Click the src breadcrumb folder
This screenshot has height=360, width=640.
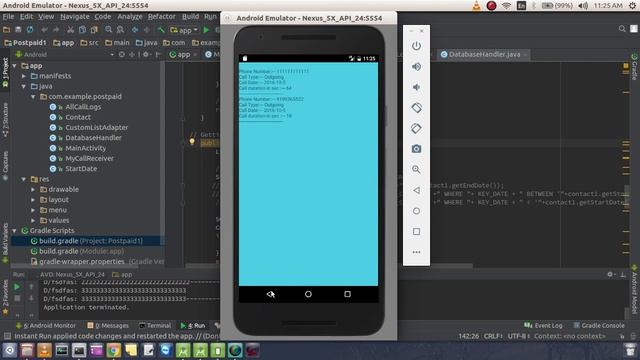click(89, 42)
